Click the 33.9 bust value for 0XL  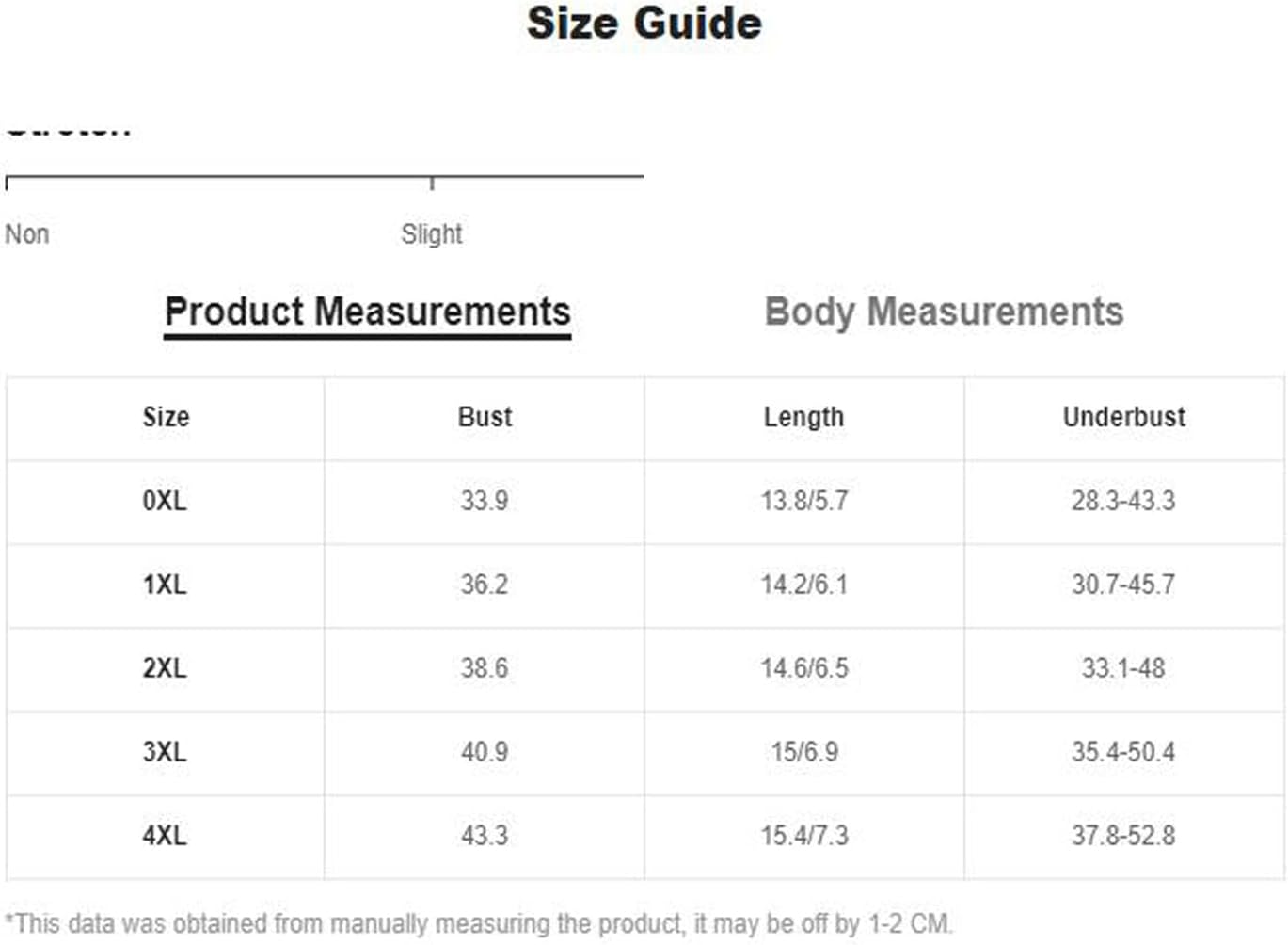point(485,501)
